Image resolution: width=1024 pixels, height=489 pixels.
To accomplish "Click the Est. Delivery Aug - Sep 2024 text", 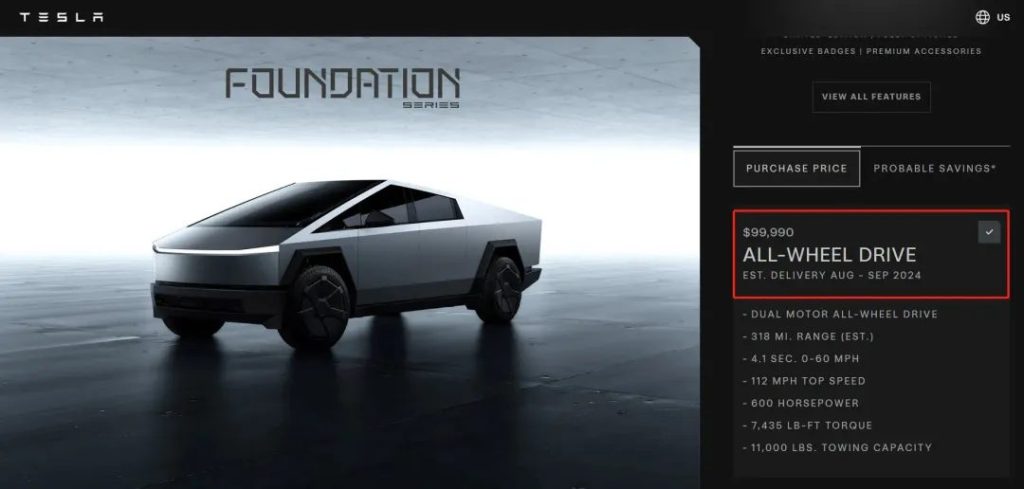I will 832,276.
